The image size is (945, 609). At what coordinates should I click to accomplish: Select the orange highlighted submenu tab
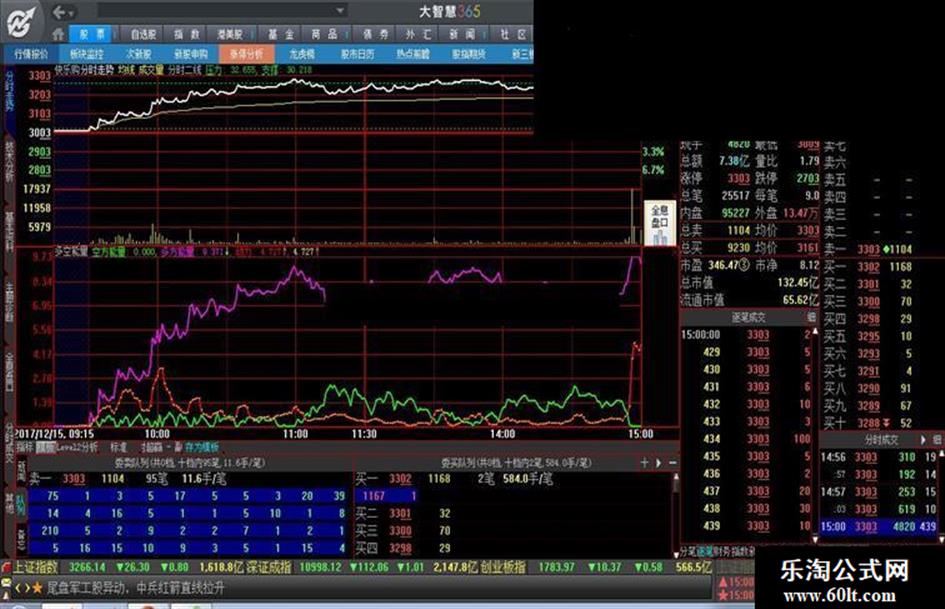pos(246,54)
